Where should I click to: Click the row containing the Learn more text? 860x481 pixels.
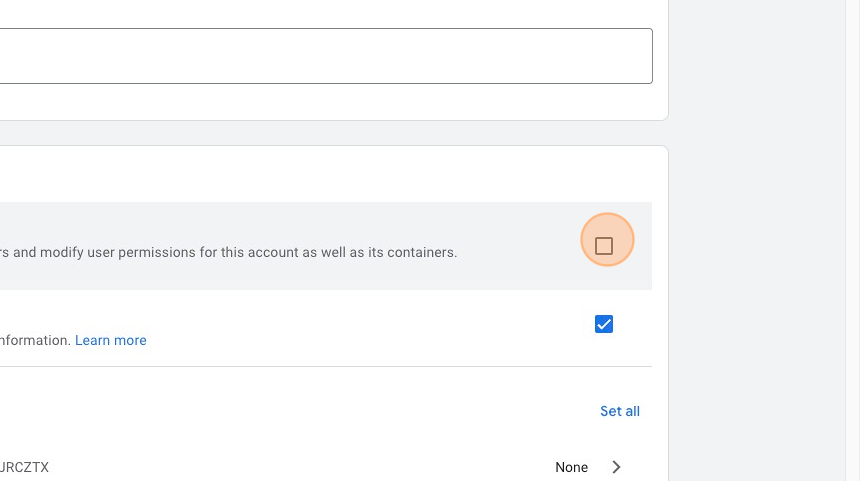(300, 326)
